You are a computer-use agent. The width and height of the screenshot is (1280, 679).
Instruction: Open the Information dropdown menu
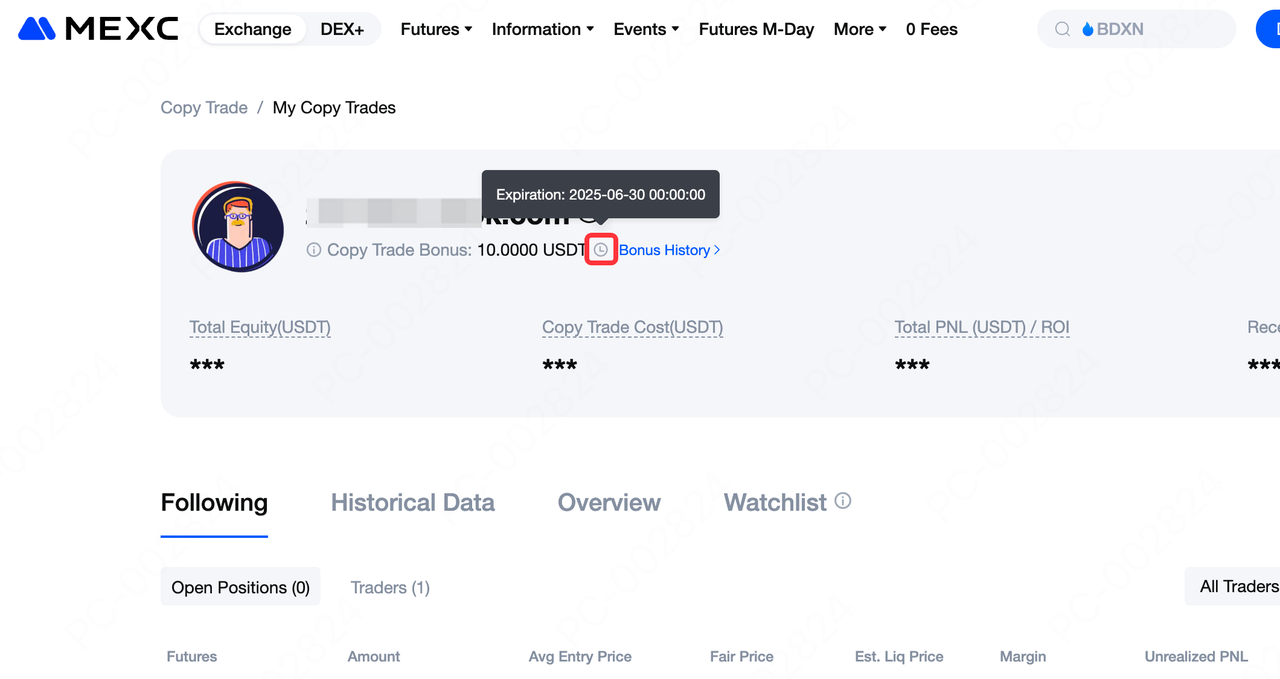tap(543, 29)
